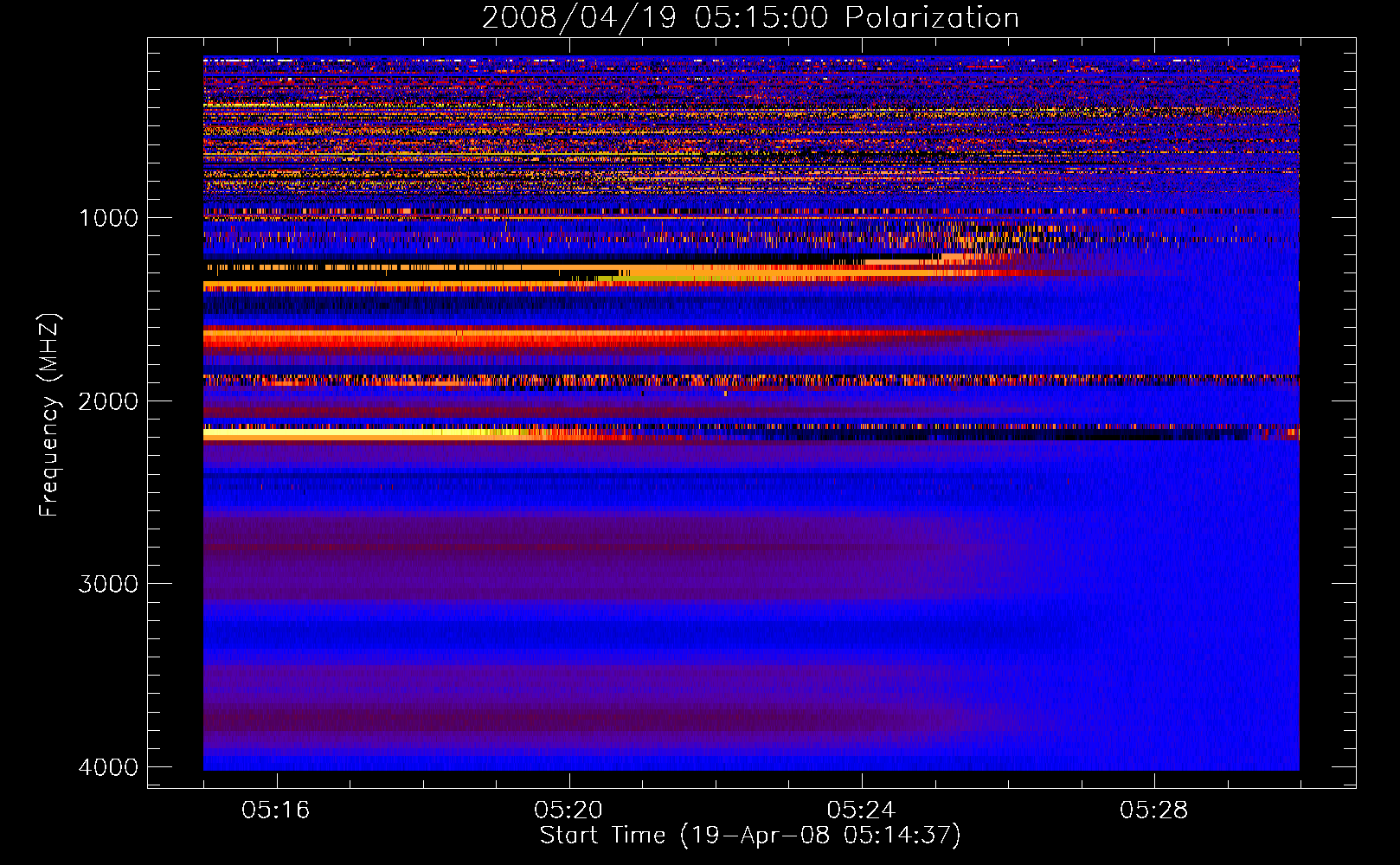Click the 05:24 time tick label
The image size is (1400, 865).
(x=861, y=811)
